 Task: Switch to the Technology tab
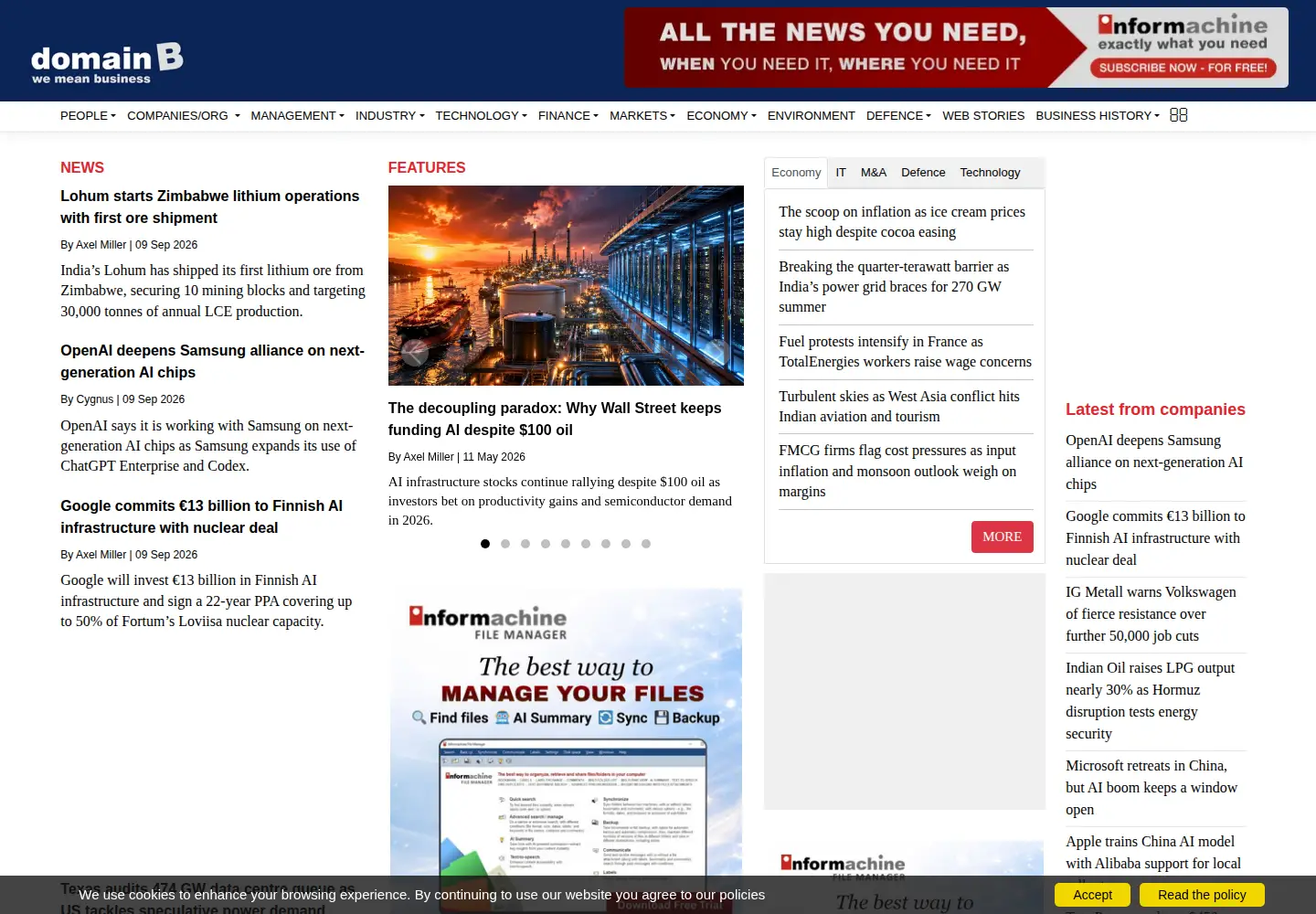coord(990,173)
